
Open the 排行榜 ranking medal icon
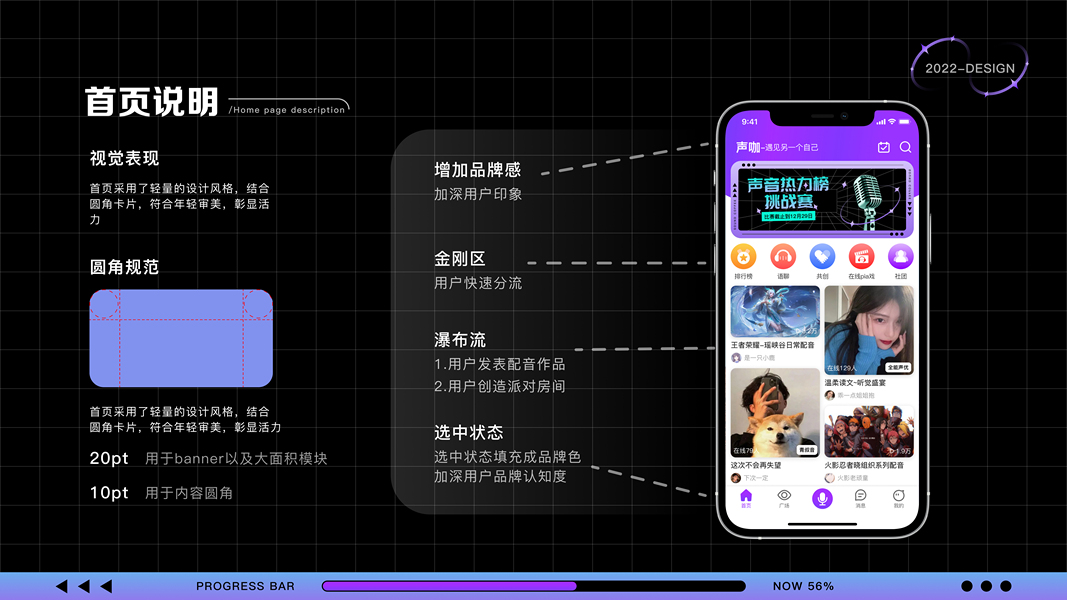pos(743,257)
